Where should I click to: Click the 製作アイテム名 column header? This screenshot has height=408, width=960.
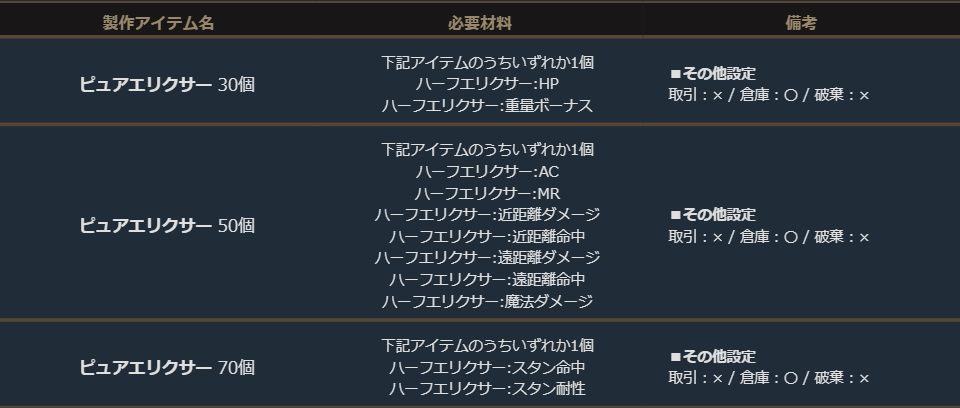click(158, 23)
